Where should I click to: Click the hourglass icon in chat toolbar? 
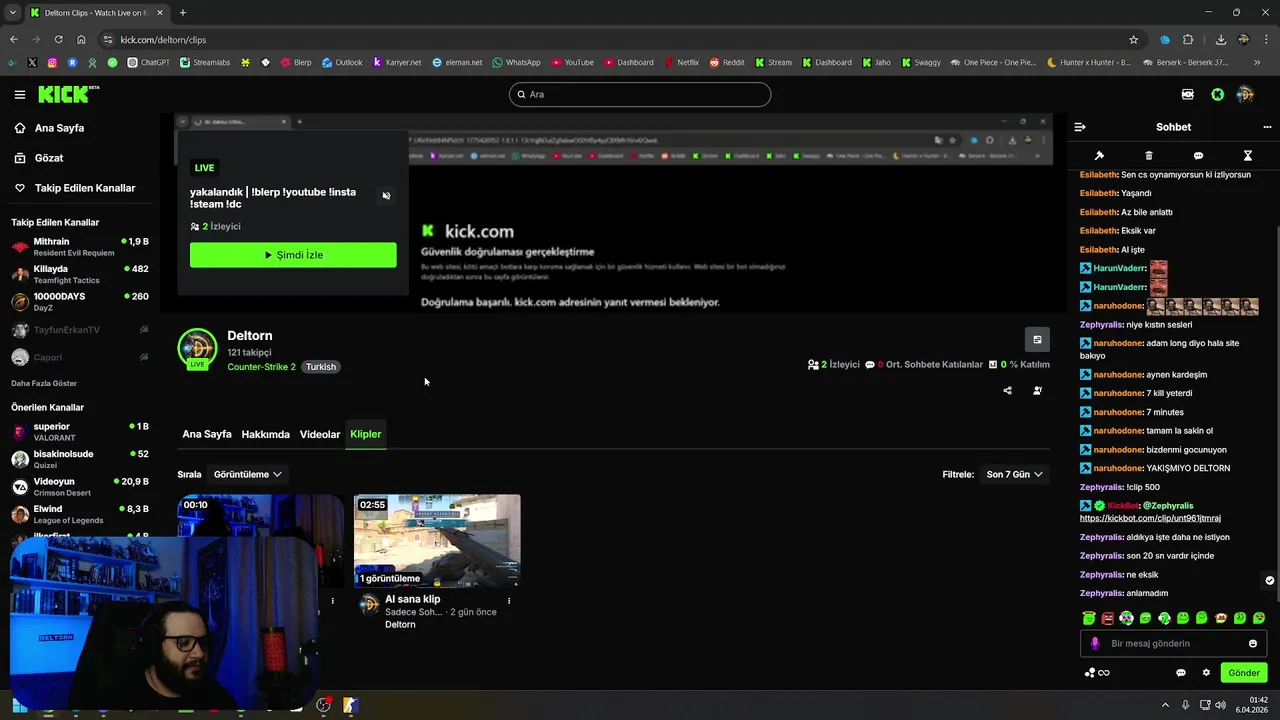click(x=1247, y=156)
